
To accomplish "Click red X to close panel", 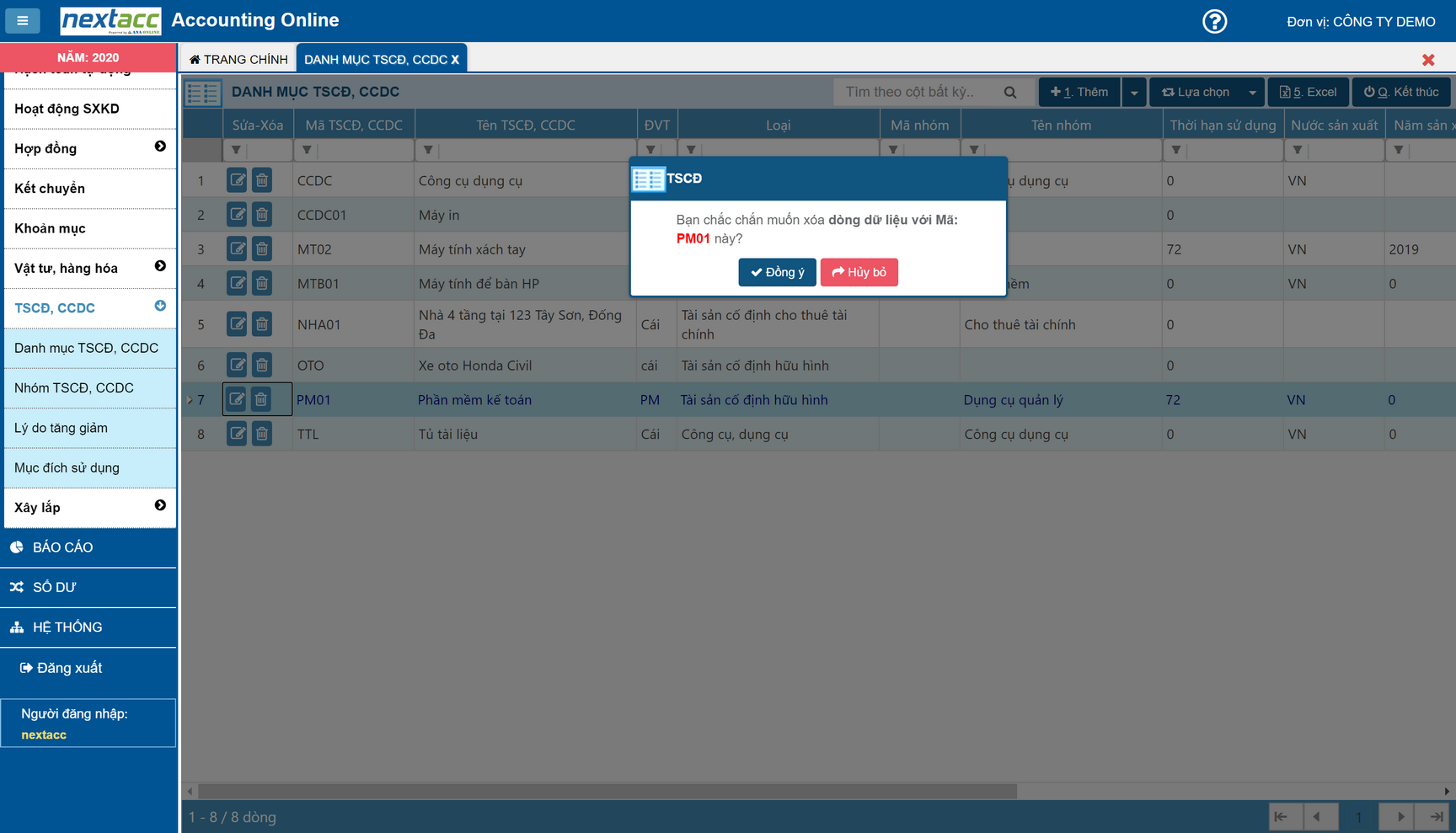I will (x=1427, y=60).
